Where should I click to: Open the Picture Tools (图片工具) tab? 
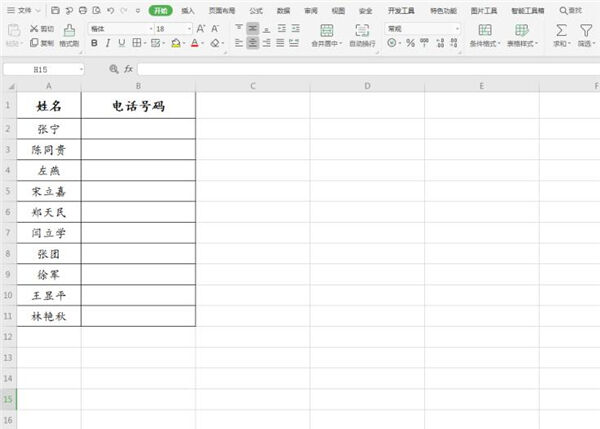coord(484,11)
